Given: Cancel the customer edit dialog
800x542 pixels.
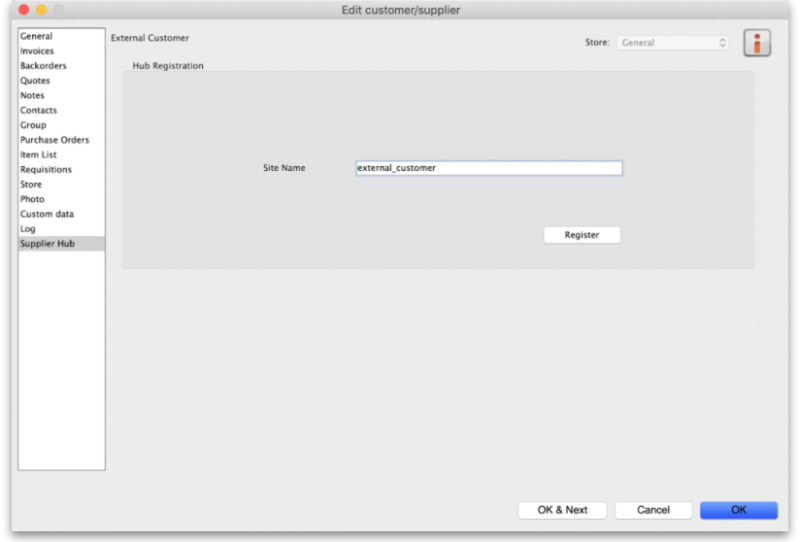Looking at the screenshot, I should 653,510.
